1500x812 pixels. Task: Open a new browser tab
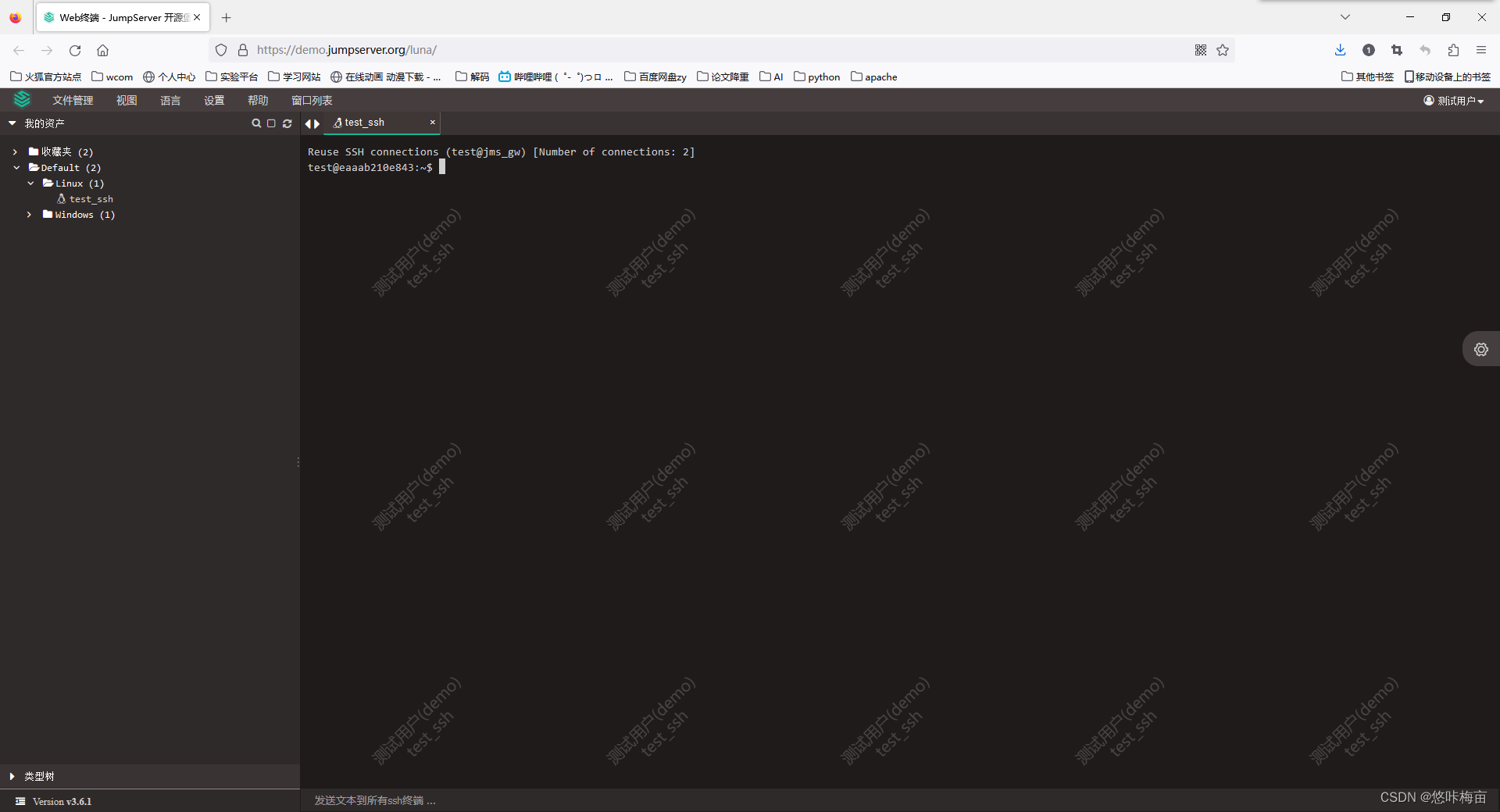coord(227,17)
